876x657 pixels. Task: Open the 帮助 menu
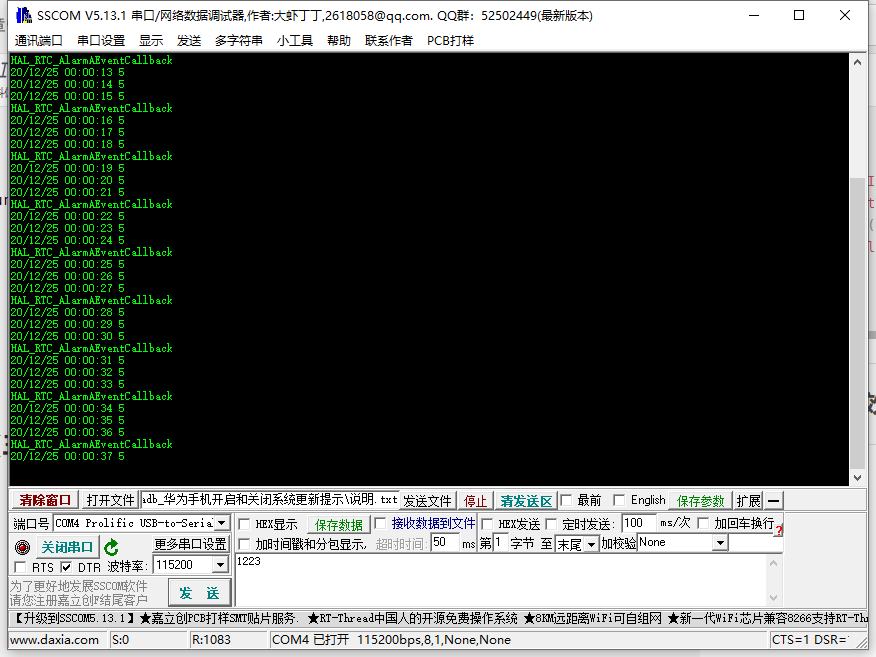click(339, 41)
